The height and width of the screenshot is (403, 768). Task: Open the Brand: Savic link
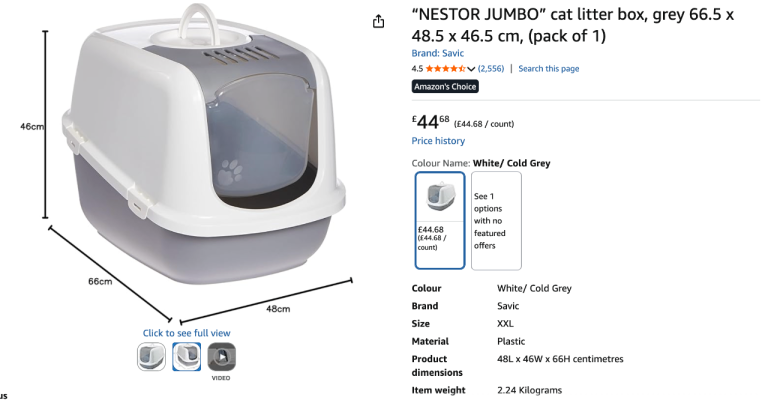click(x=437, y=53)
